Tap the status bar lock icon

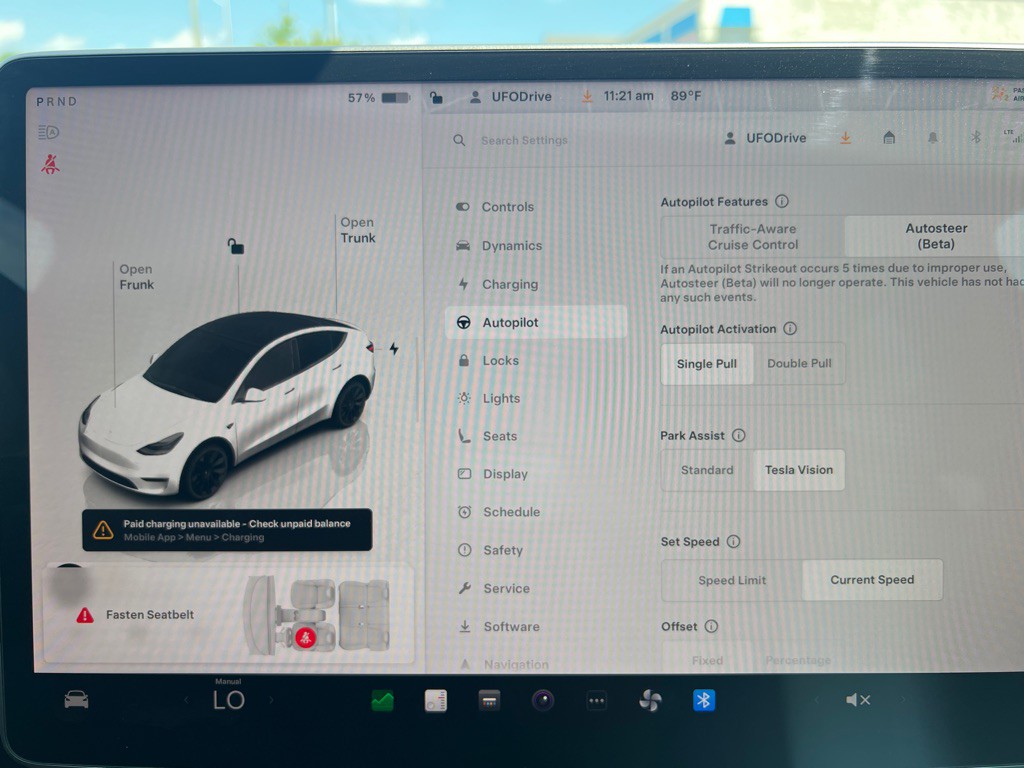tap(436, 97)
